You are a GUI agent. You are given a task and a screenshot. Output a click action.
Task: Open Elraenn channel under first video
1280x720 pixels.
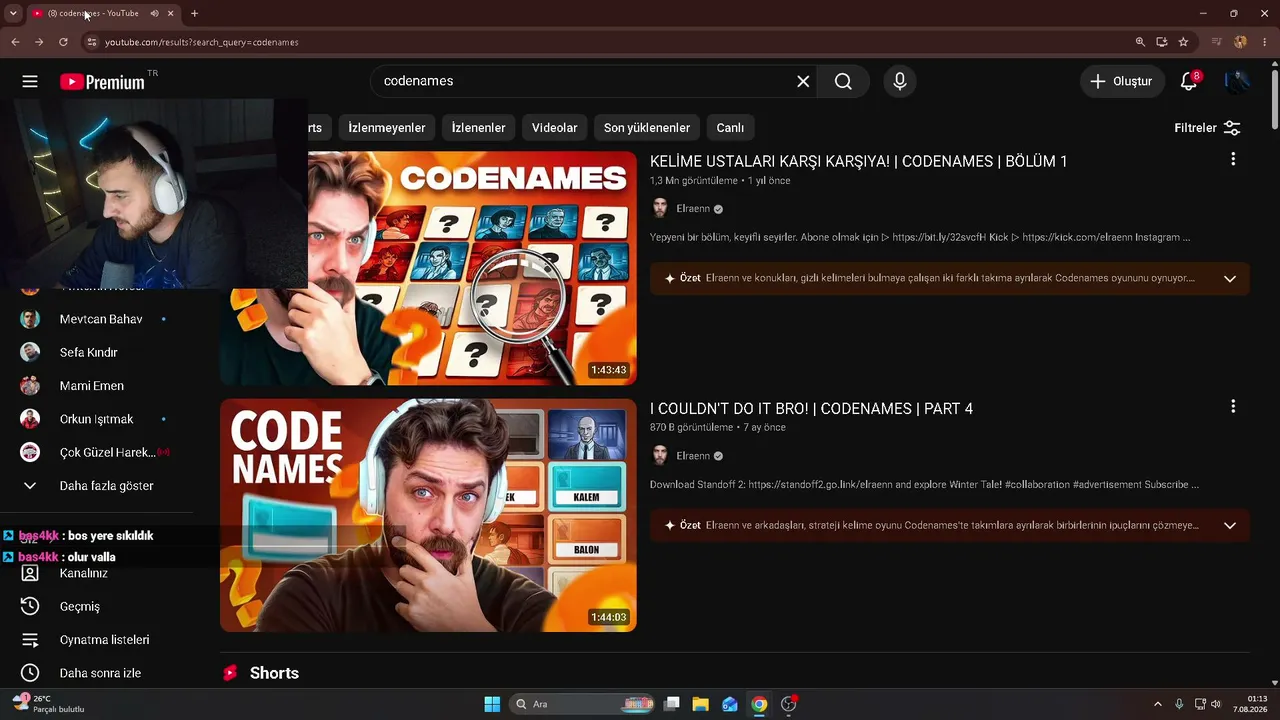click(693, 209)
